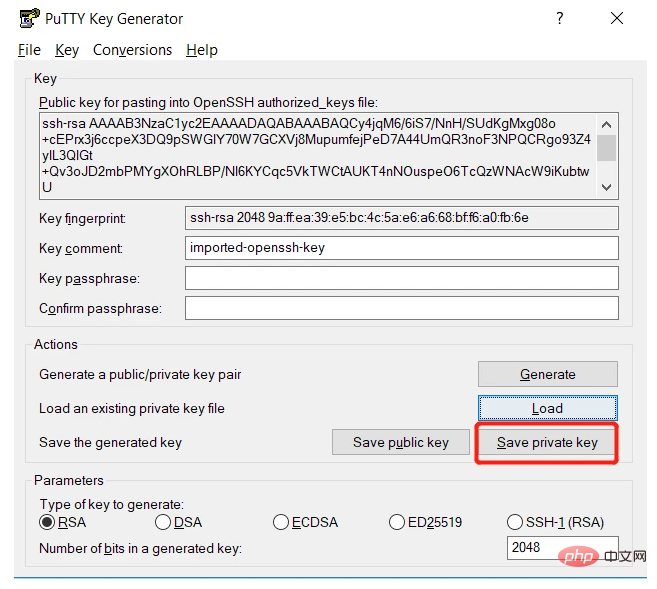Image resolution: width=657 pixels, height=589 pixels.
Task: Click the public key box scroll-up arrow
Action: 607,124
